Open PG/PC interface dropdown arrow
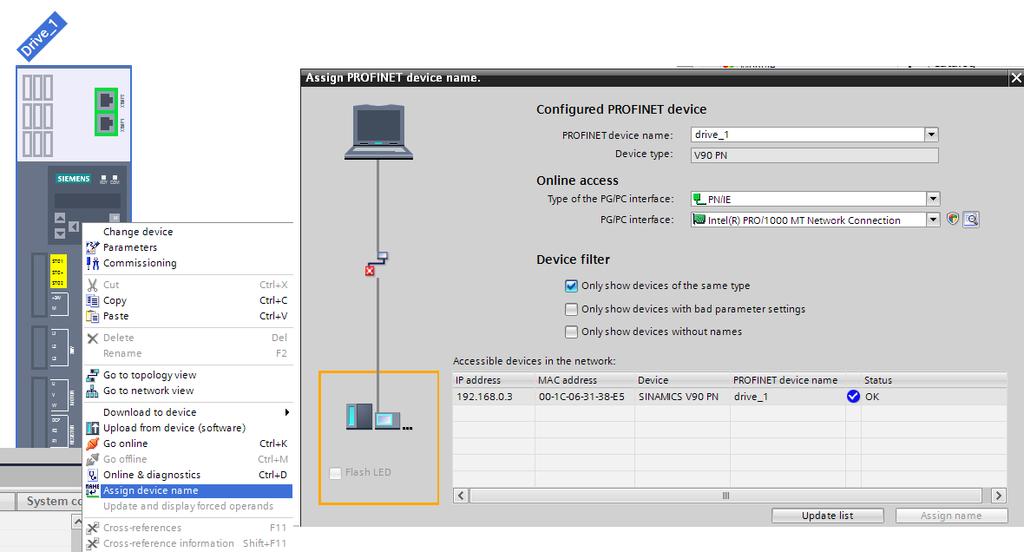Image resolution: width=1024 pixels, height=552 pixels. click(x=933, y=219)
